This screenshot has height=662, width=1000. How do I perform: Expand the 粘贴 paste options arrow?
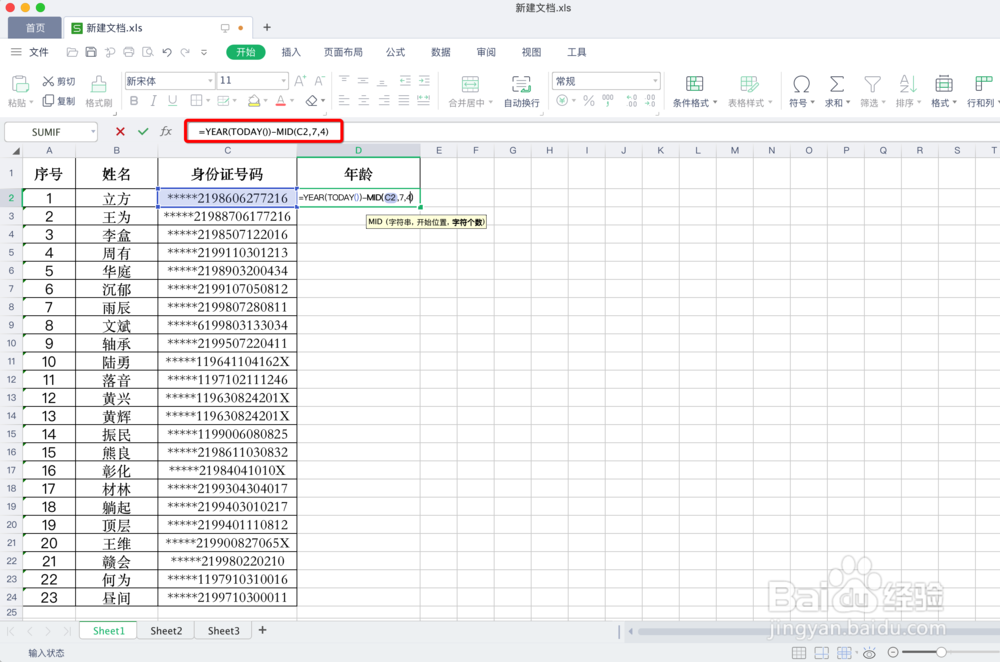[31, 102]
